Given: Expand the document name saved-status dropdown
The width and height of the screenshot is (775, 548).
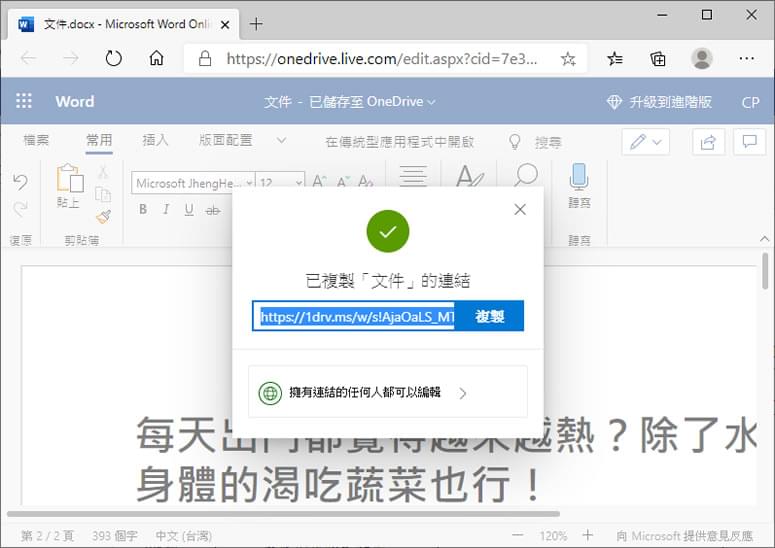Looking at the screenshot, I should pos(431,102).
